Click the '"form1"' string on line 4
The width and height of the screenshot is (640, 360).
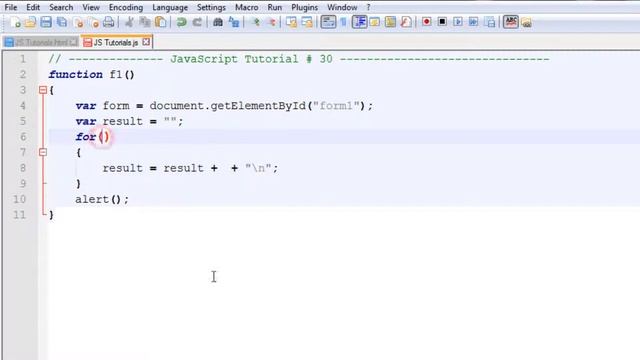[336, 106]
